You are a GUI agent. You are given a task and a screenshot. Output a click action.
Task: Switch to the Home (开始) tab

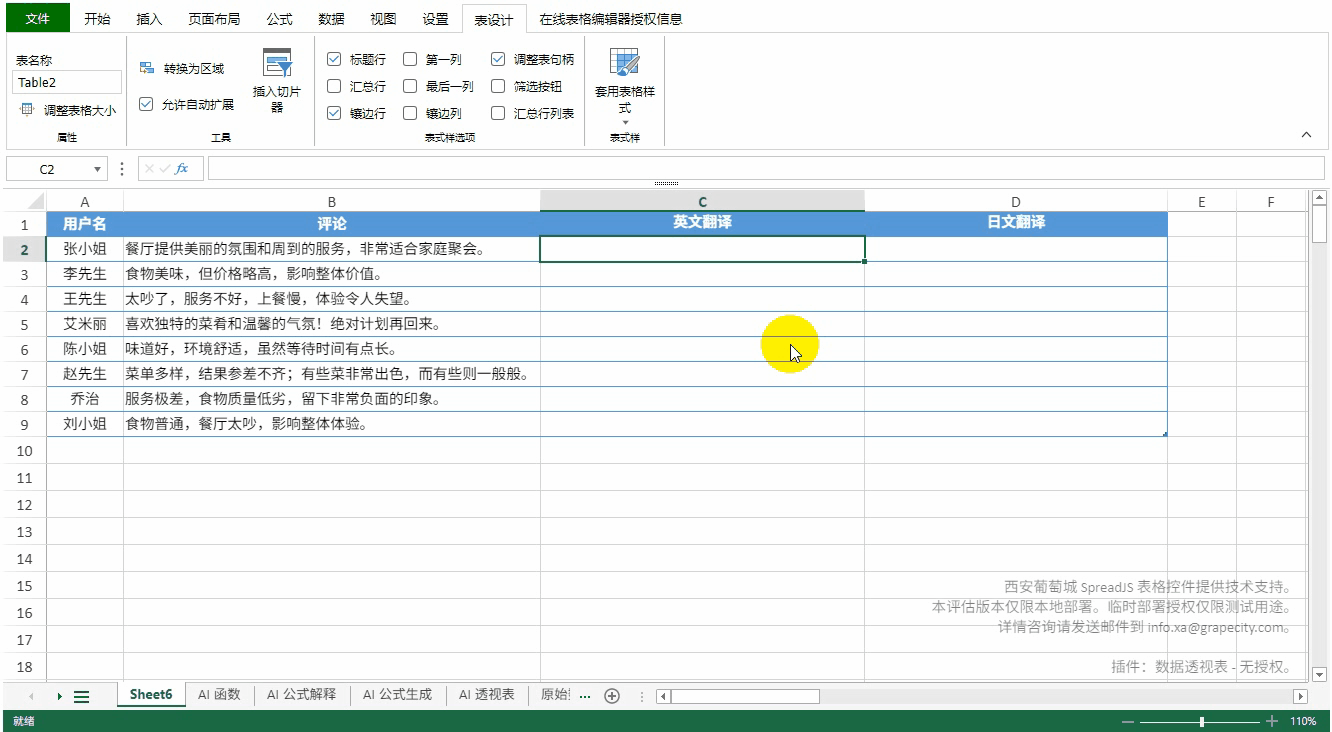click(97, 18)
